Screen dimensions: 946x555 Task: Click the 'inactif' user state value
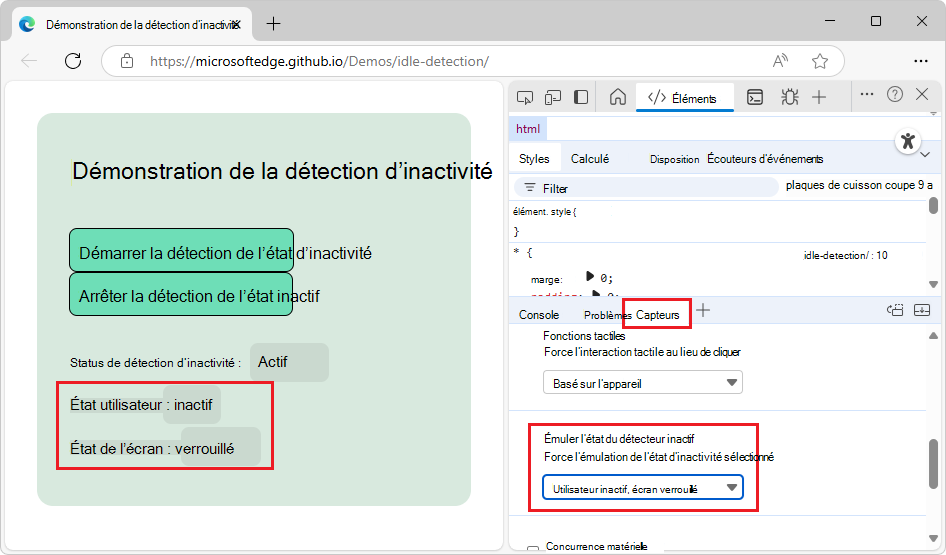click(x=193, y=405)
